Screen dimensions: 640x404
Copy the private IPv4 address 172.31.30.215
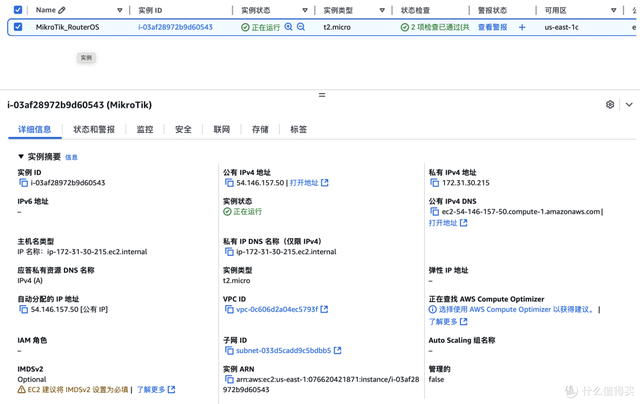coord(435,183)
